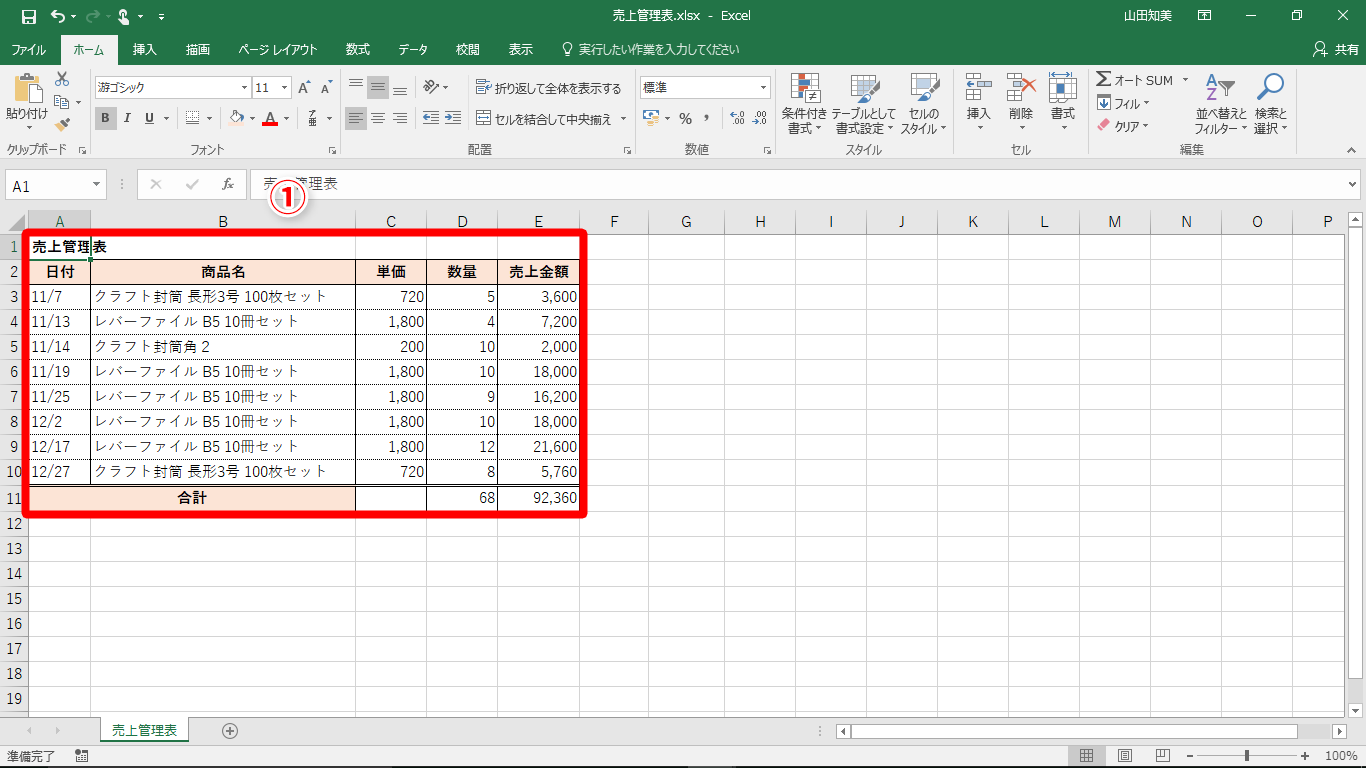The image size is (1366, 768).
Task: Click the Paste clipboard icon
Action: point(27,90)
